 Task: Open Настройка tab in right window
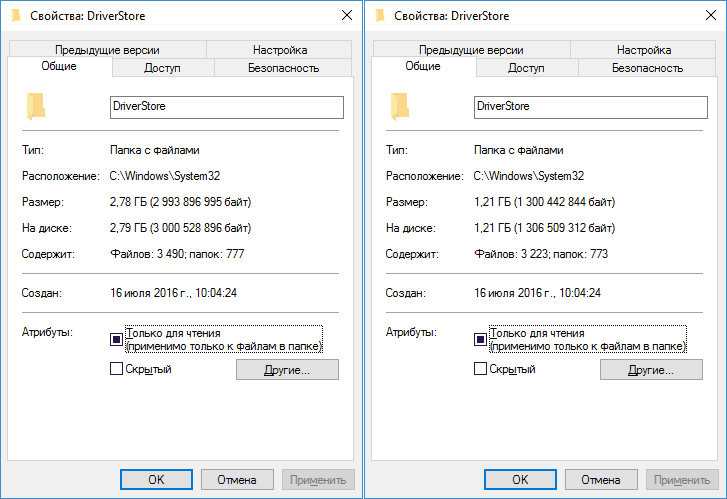pos(644,50)
